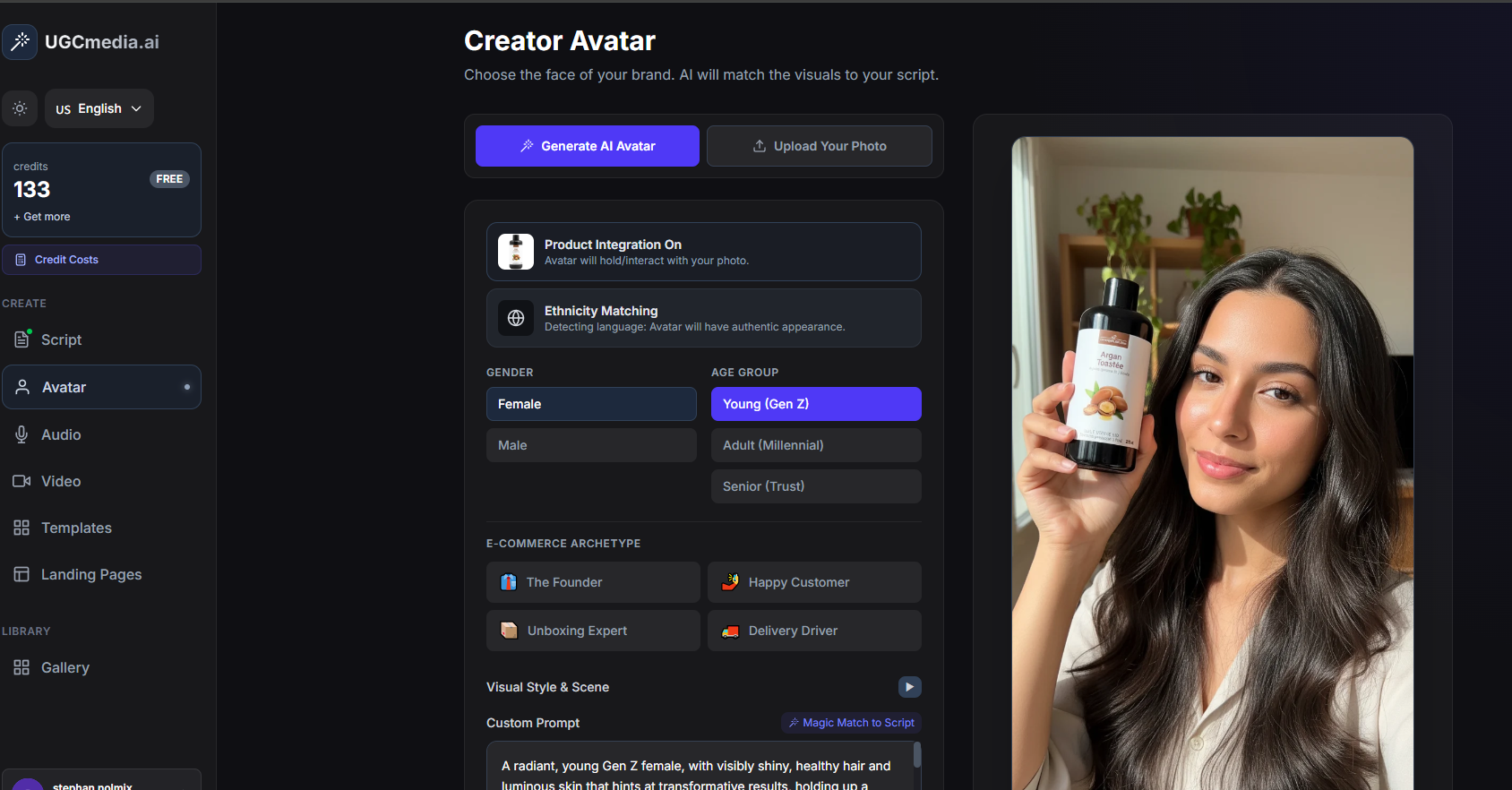
Task: Click the Unboxing Expert box icon
Action: coord(509,631)
